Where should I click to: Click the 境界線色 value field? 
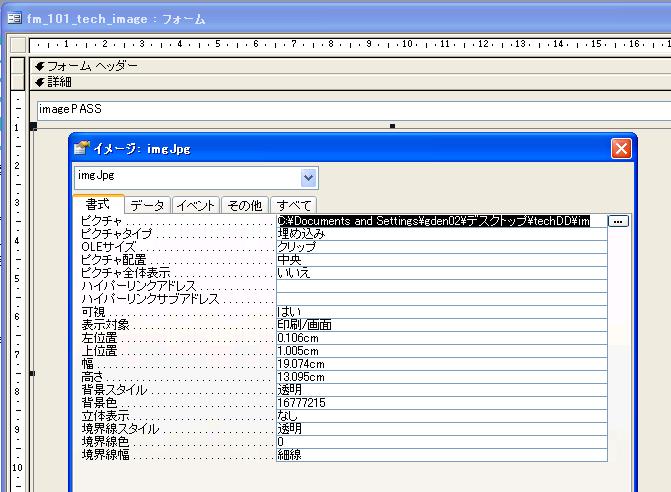coord(440,442)
